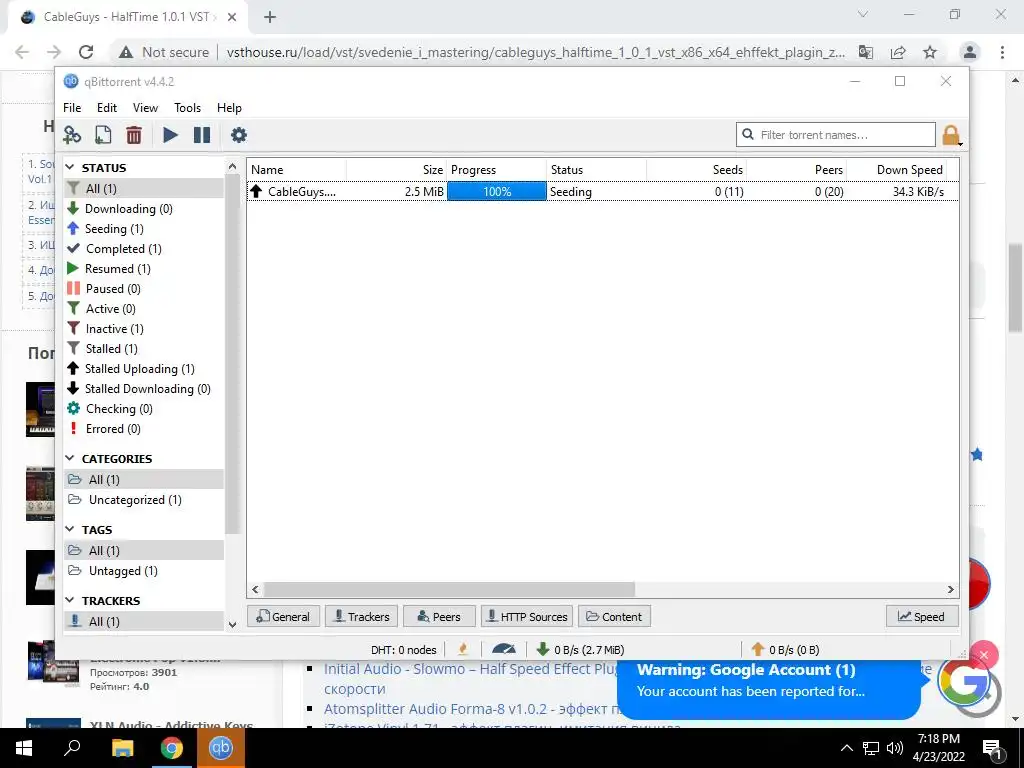Sort torrents by Name column header
The height and width of the screenshot is (768, 1024).
pyautogui.click(x=297, y=170)
